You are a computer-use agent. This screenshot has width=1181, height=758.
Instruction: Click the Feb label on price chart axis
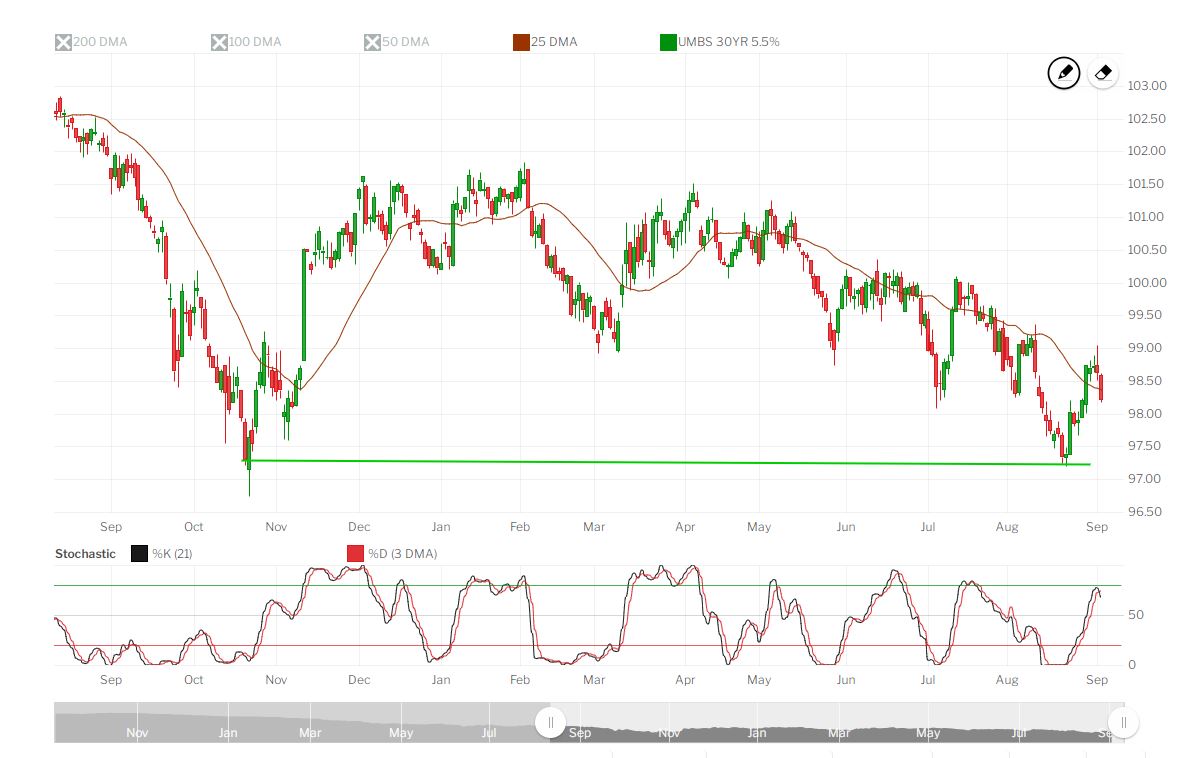(520, 527)
